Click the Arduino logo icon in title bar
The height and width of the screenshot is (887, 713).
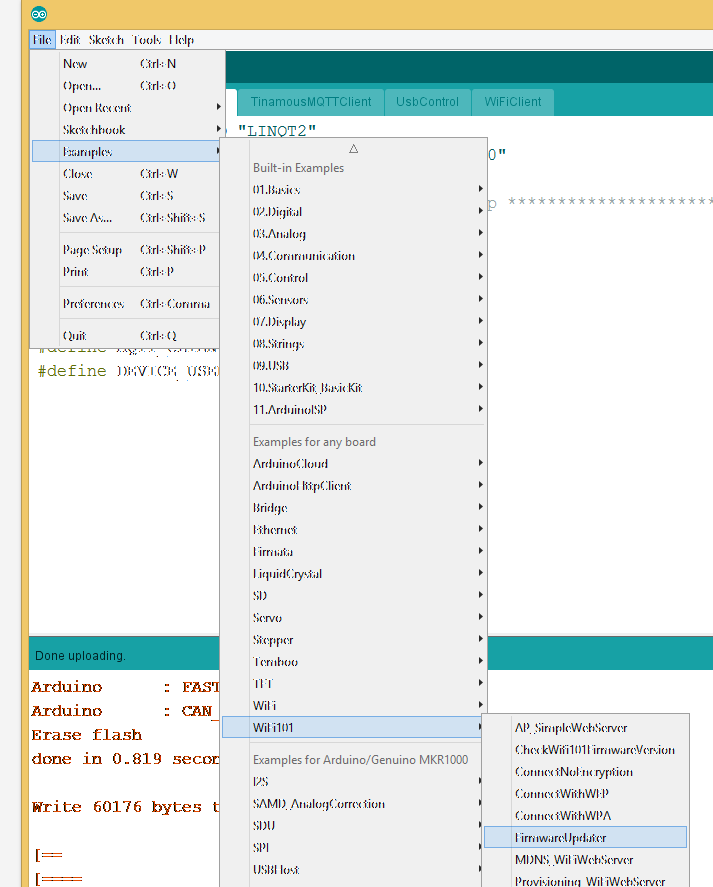point(39,14)
